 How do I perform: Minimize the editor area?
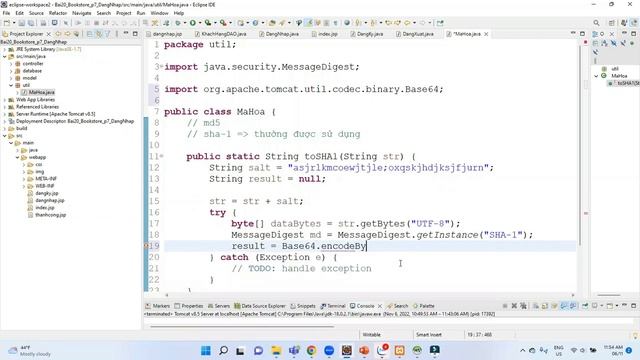(573, 33)
